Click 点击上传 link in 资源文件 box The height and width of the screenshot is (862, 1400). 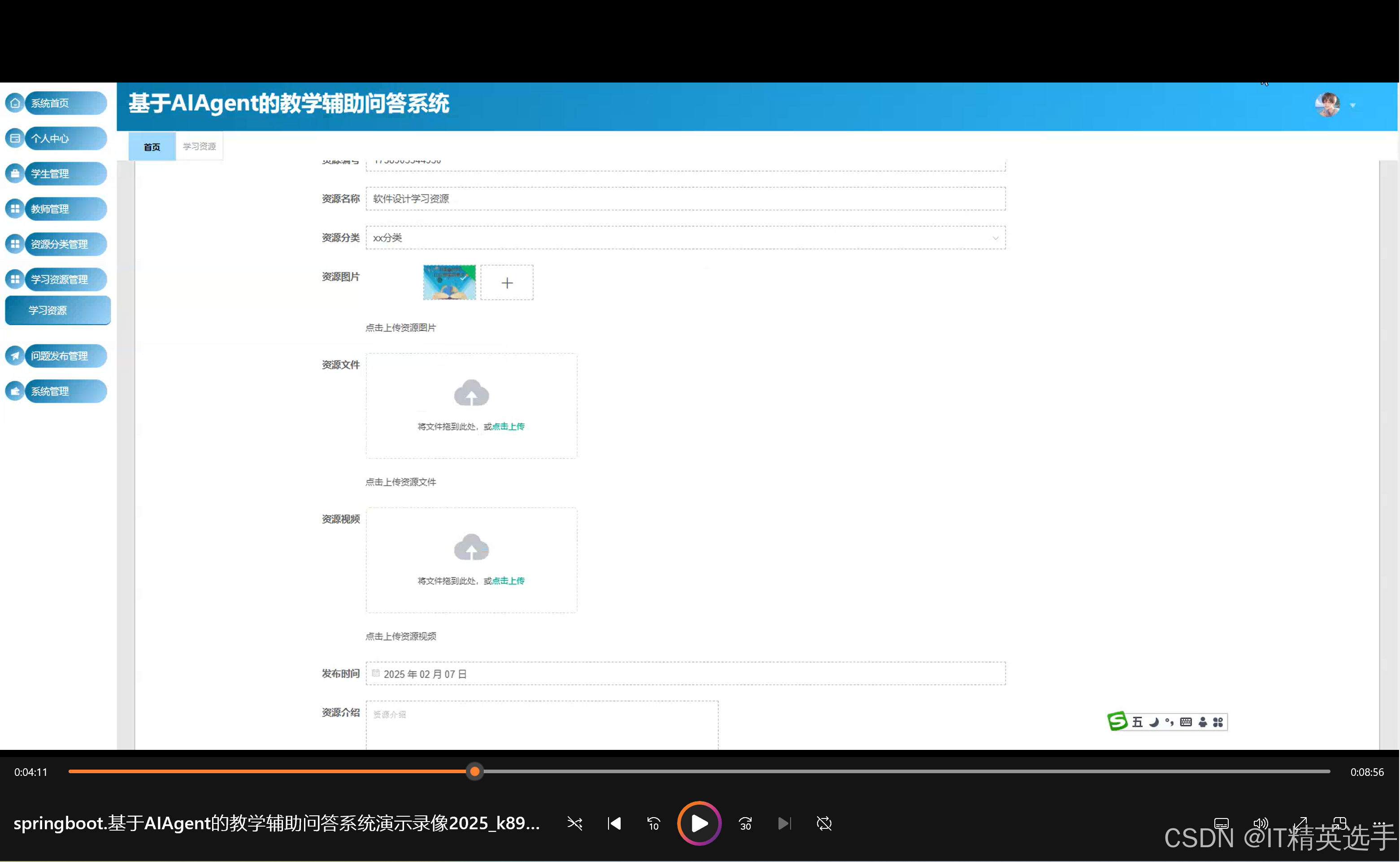coord(509,427)
